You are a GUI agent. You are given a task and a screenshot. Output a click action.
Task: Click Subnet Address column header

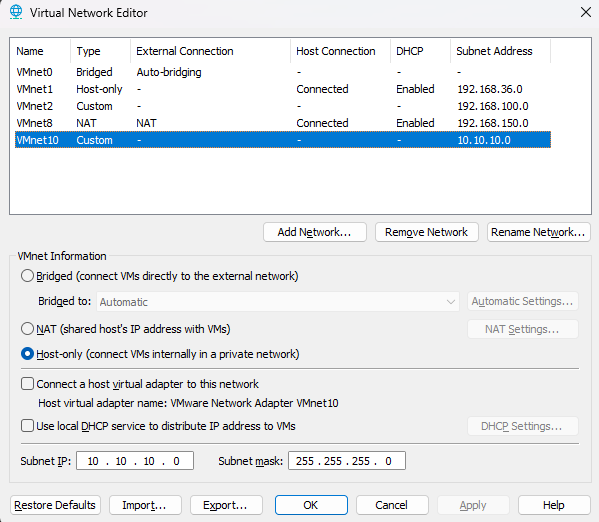500,51
